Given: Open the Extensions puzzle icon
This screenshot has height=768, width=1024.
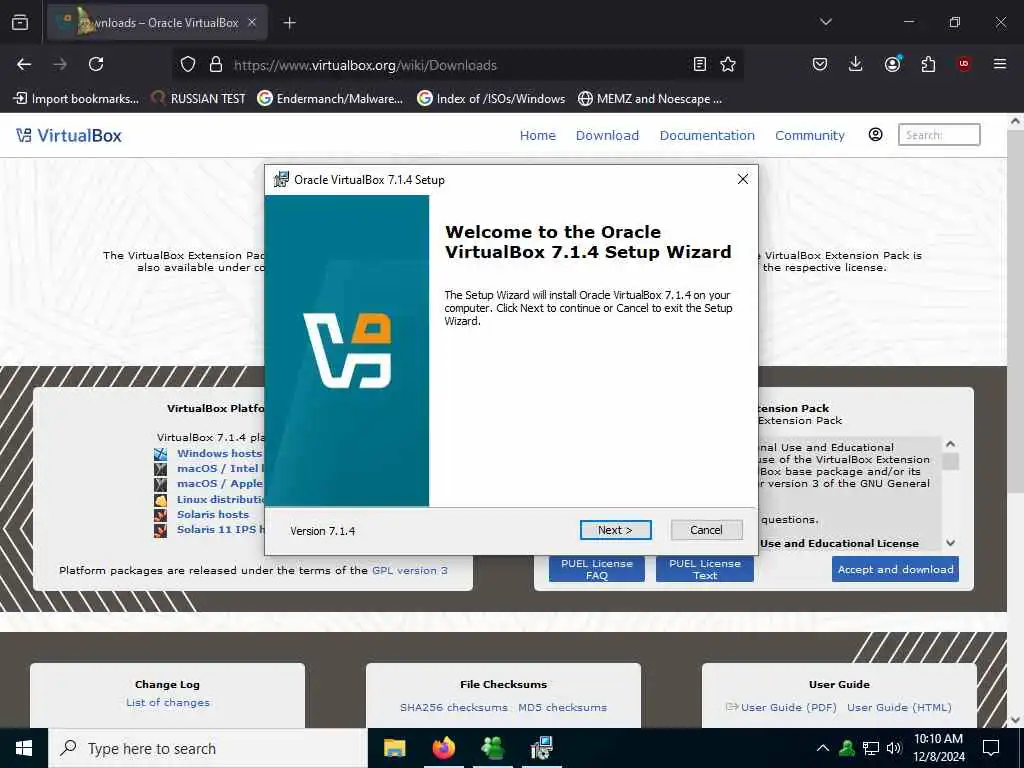Looking at the screenshot, I should tap(928, 64).
